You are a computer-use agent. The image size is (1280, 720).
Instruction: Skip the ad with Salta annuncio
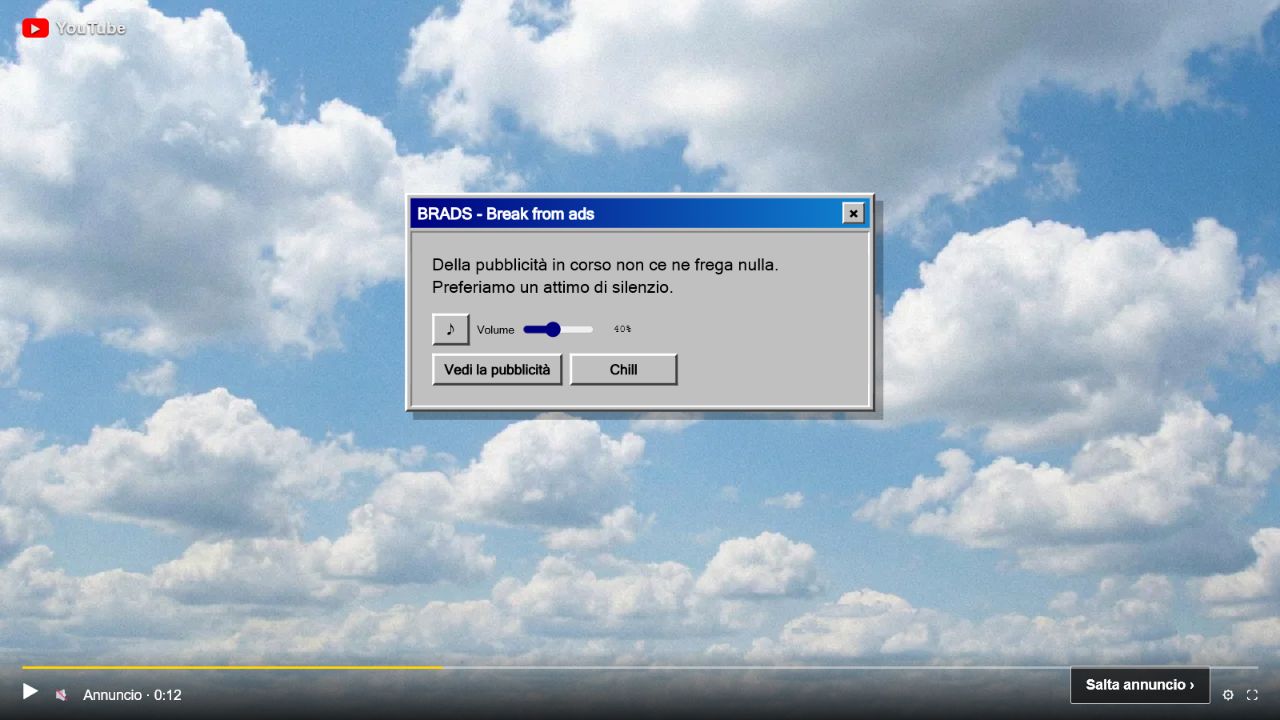[x=1140, y=685]
